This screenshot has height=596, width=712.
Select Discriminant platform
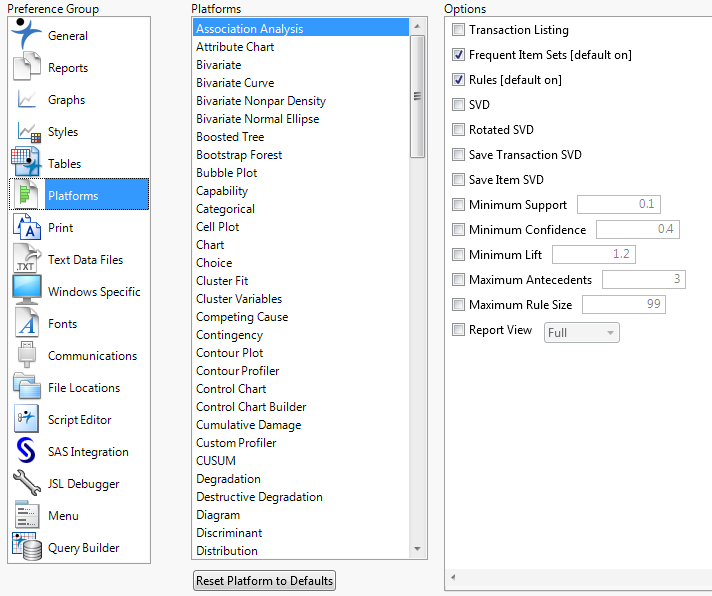coord(301,533)
